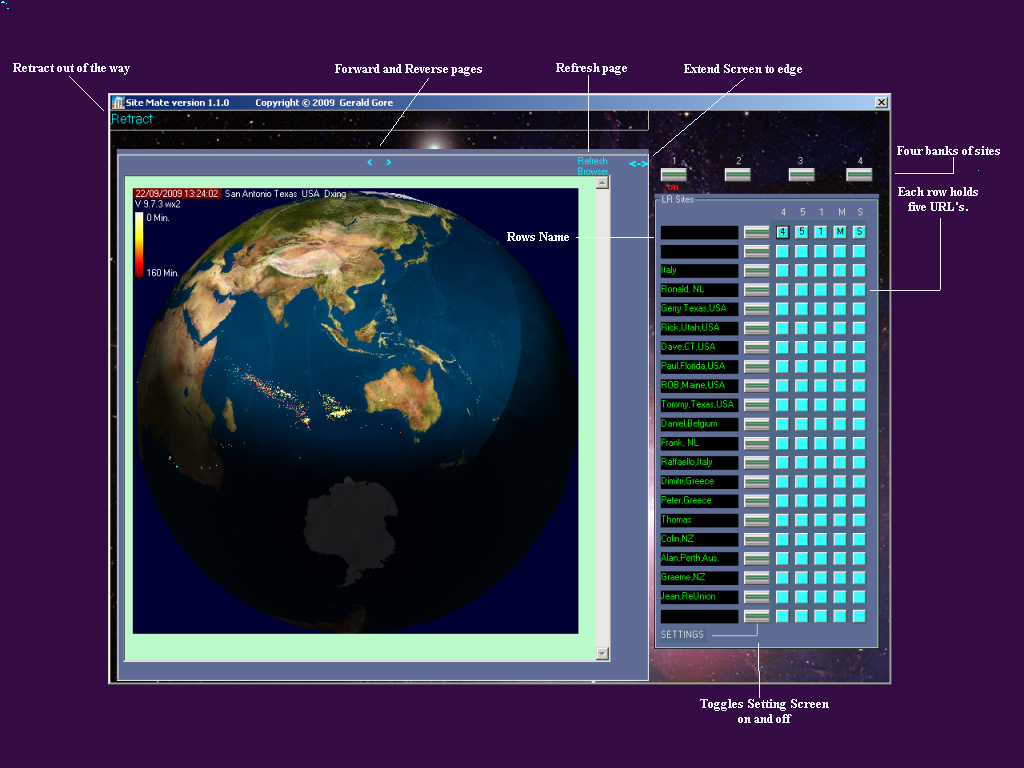Screen dimensions: 1024x768
Task: Open Tommy,Texas,USA's URL in column M
Action: [840, 405]
